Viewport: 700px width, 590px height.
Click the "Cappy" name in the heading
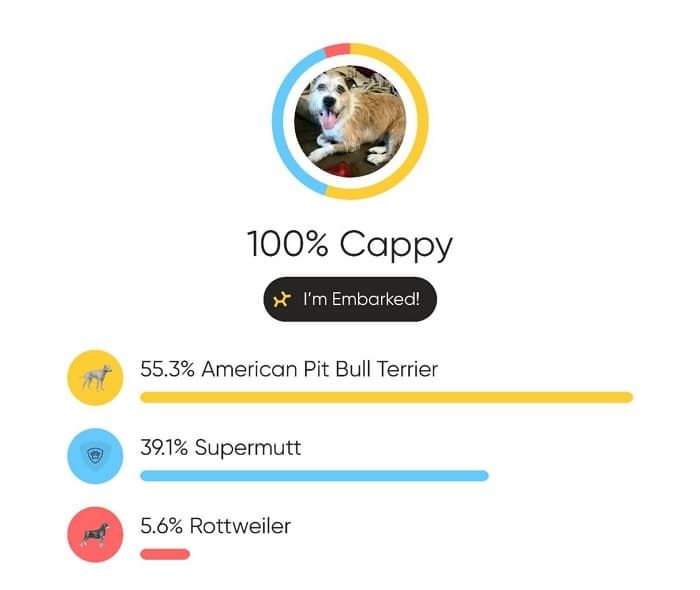point(396,244)
